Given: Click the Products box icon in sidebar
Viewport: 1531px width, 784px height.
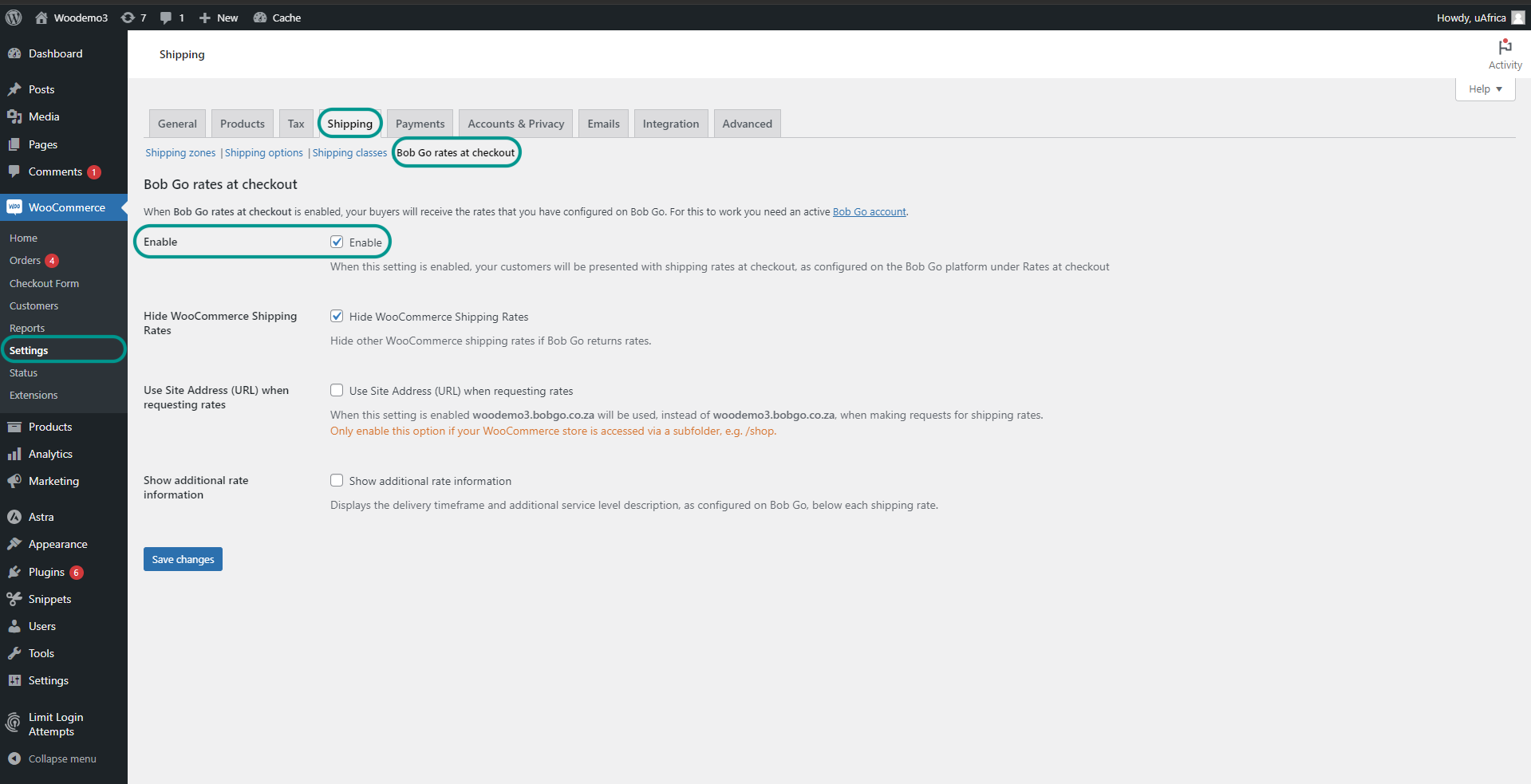Looking at the screenshot, I should [x=14, y=427].
